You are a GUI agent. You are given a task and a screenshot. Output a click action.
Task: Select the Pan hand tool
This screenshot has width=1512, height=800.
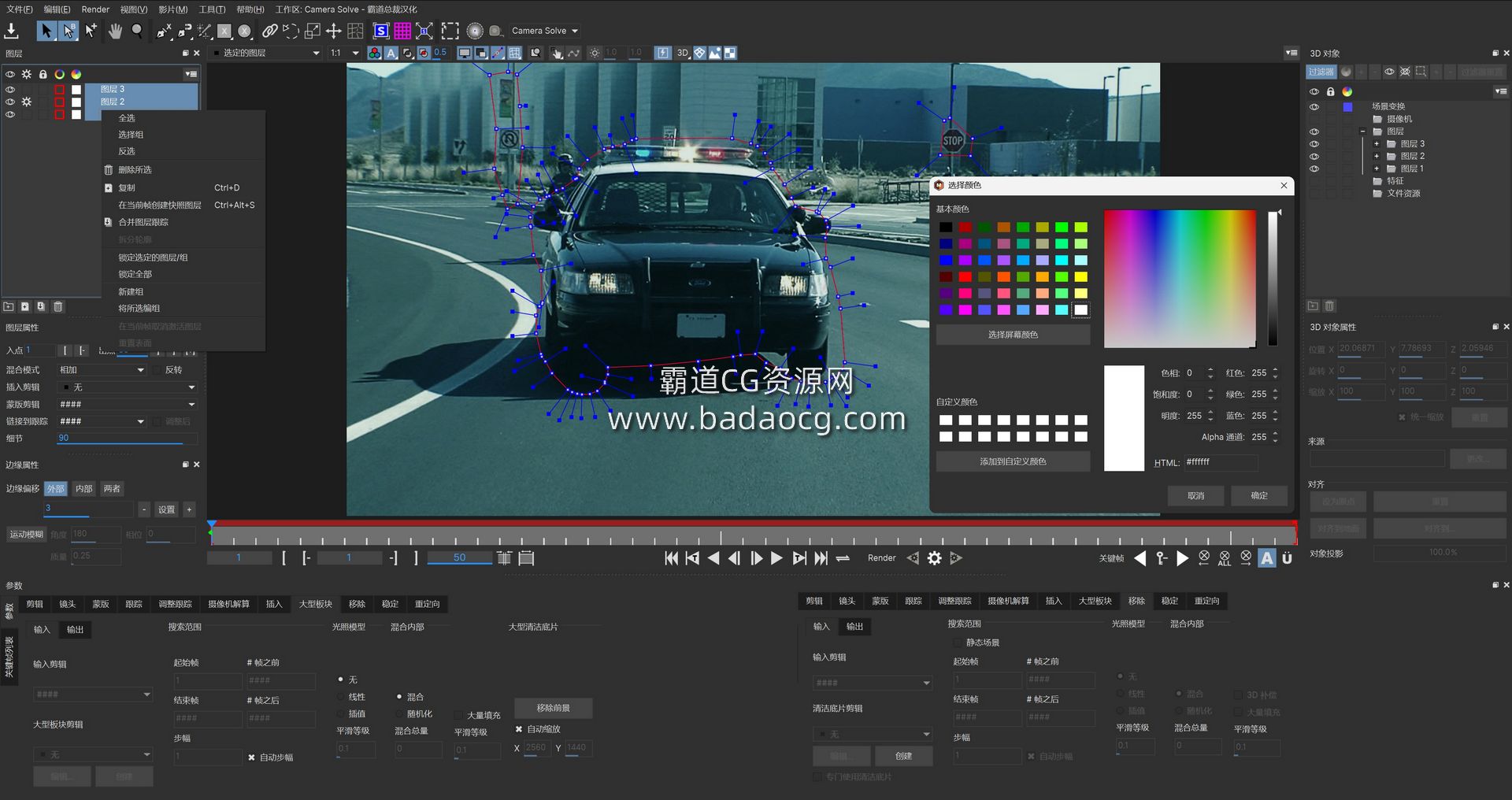(115, 31)
